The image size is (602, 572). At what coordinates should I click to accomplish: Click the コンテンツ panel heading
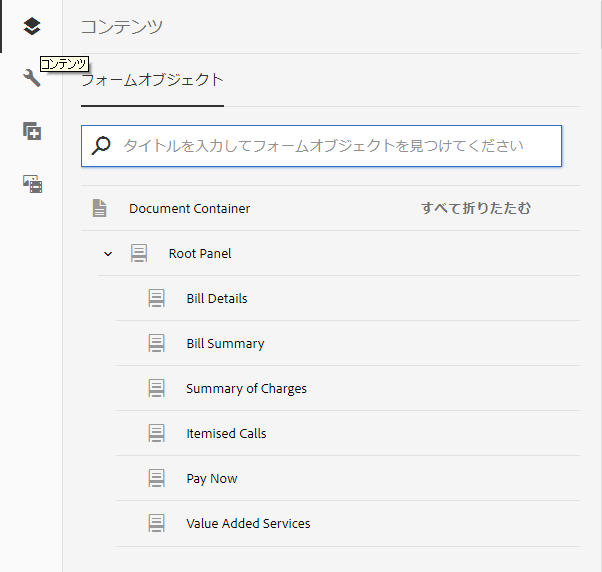(x=122, y=27)
